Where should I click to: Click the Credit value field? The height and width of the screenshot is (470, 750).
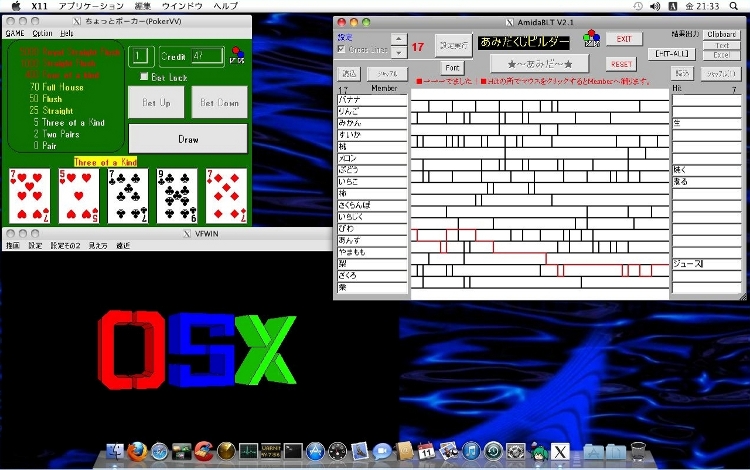coord(207,56)
